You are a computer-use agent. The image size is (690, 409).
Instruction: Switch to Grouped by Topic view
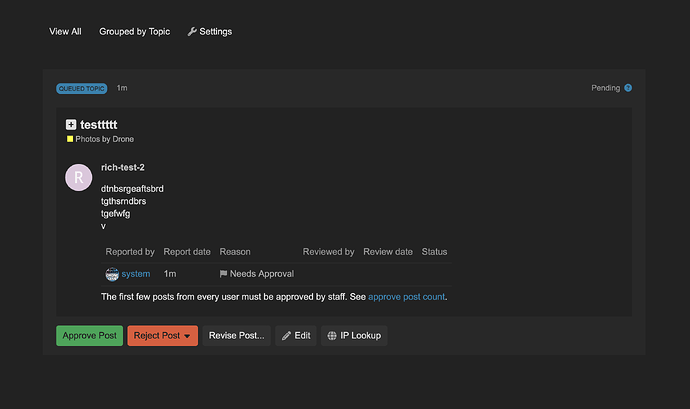[134, 32]
